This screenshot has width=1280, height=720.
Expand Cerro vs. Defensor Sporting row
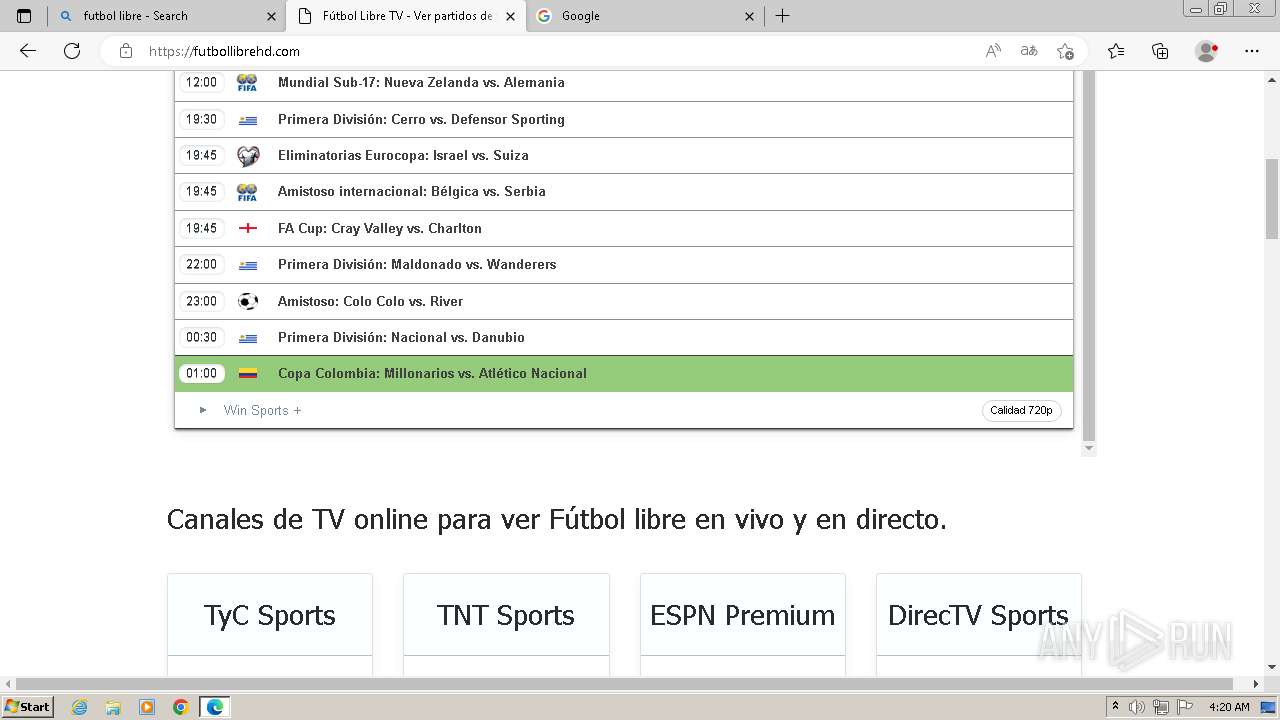(624, 119)
